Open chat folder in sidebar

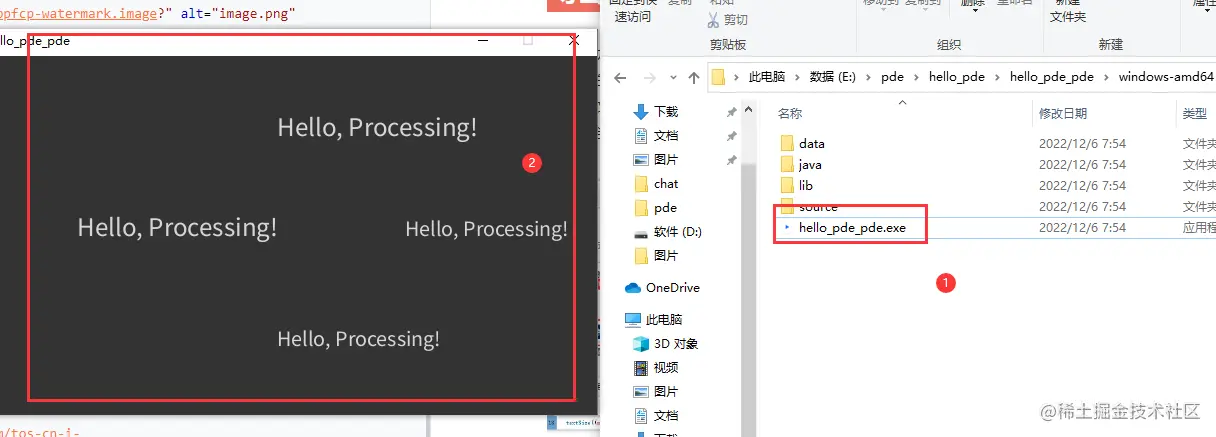pyautogui.click(x=666, y=183)
